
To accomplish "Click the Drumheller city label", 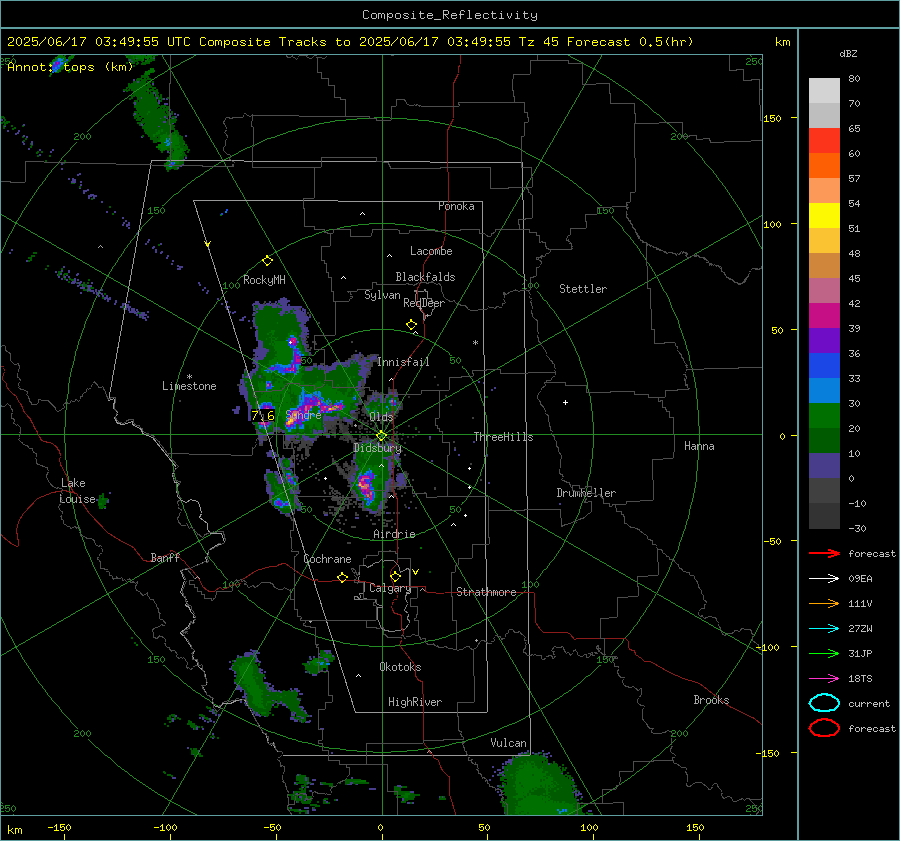I will (x=586, y=493).
